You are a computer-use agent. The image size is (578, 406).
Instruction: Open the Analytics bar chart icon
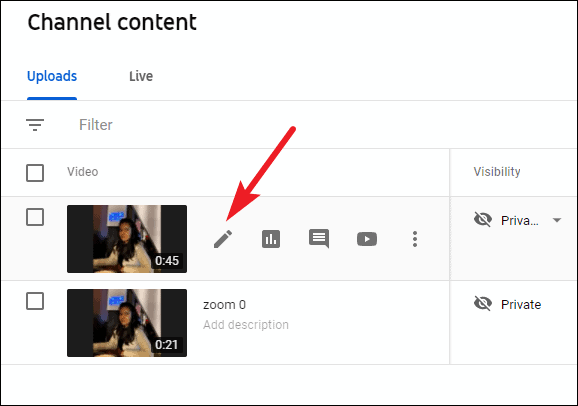(x=271, y=239)
